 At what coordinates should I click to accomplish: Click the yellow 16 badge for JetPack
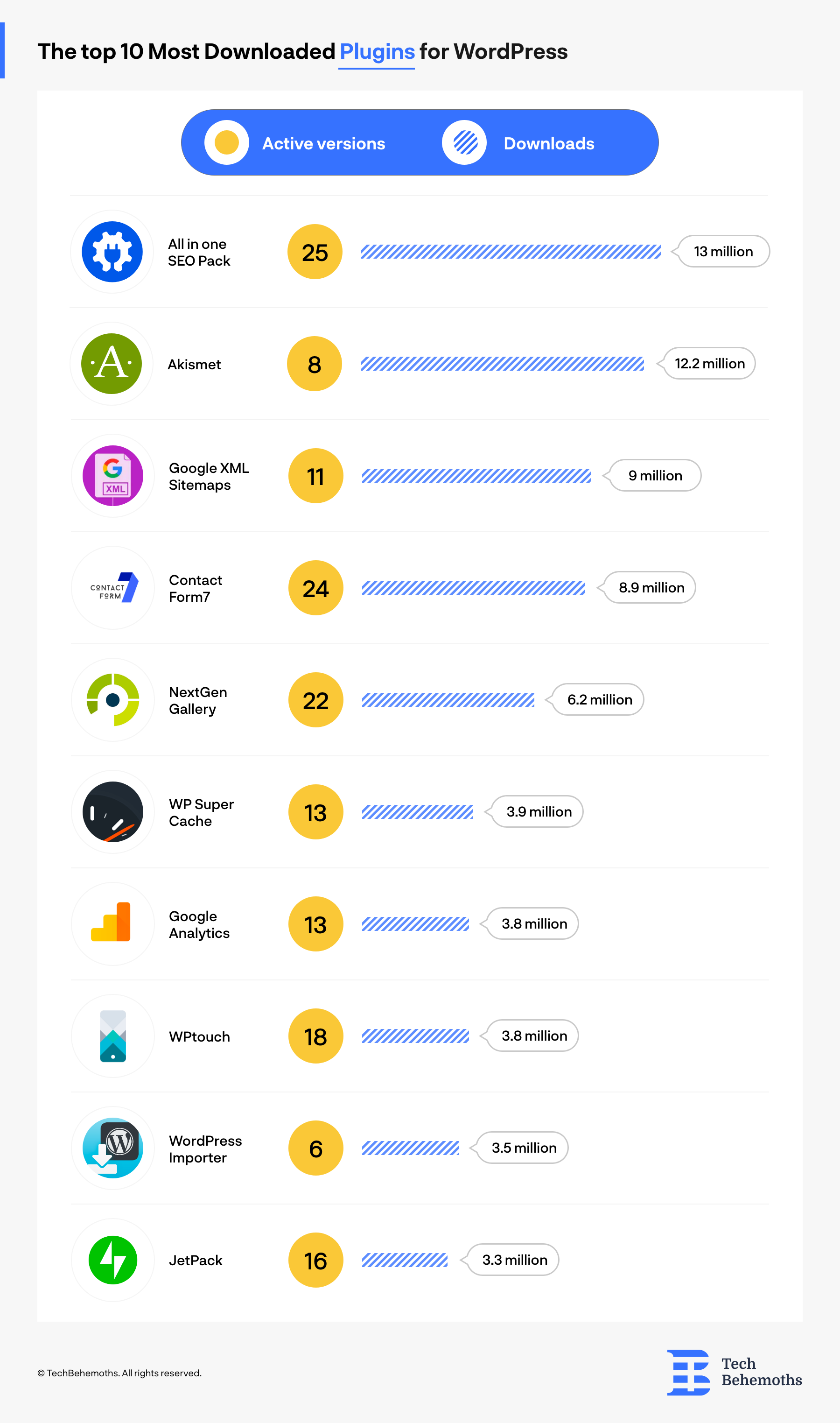(x=316, y=1260)
